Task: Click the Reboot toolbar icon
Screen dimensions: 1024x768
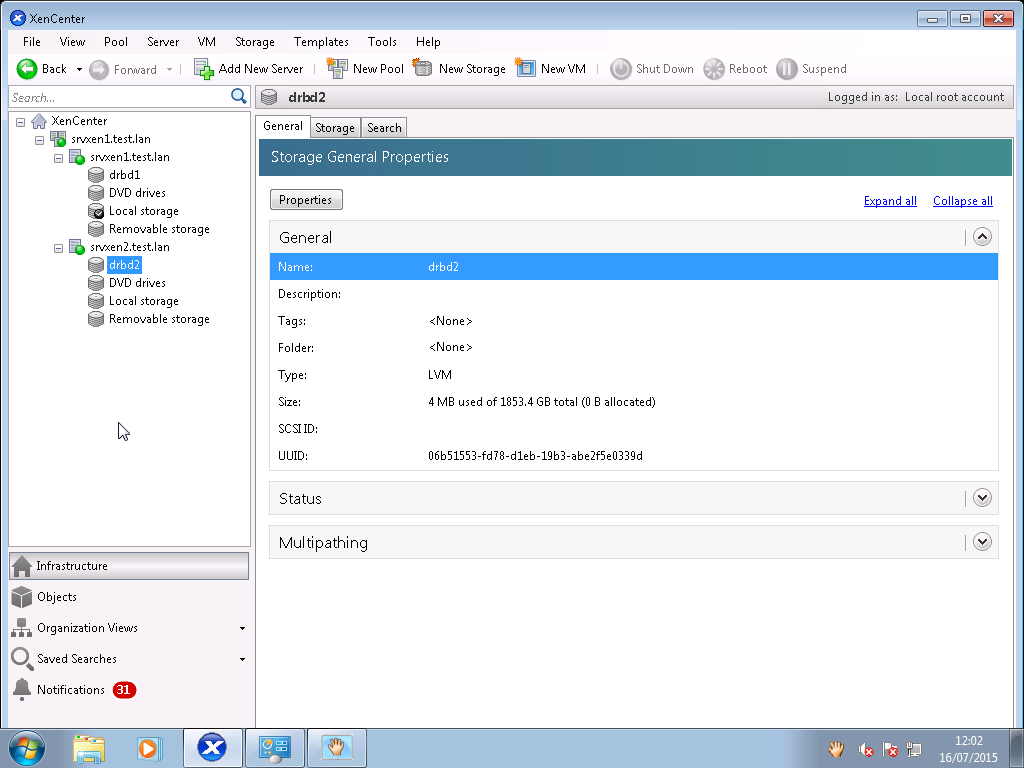Action: [x=714, y=69]
